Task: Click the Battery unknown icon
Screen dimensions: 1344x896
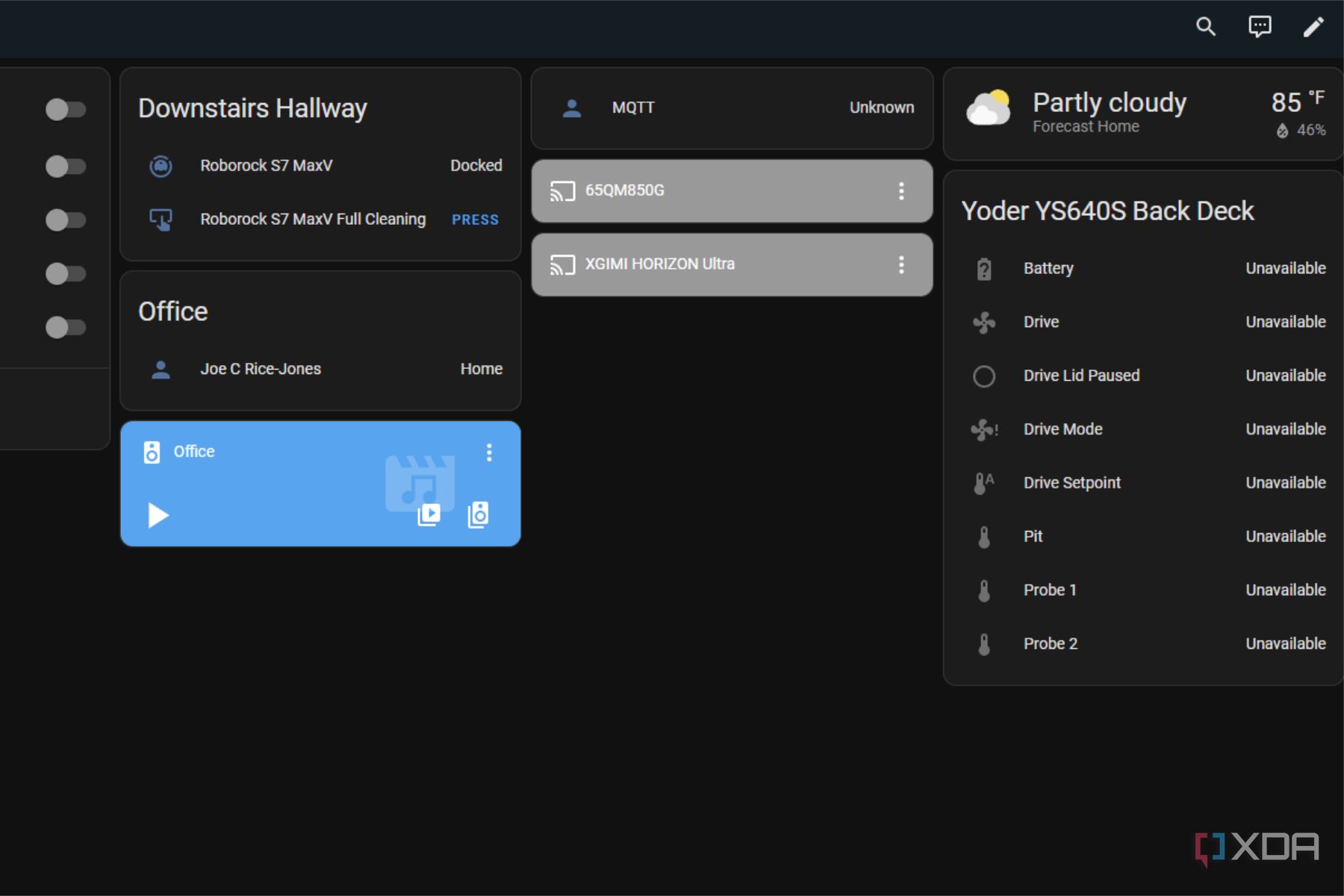Action: [984, 269]
